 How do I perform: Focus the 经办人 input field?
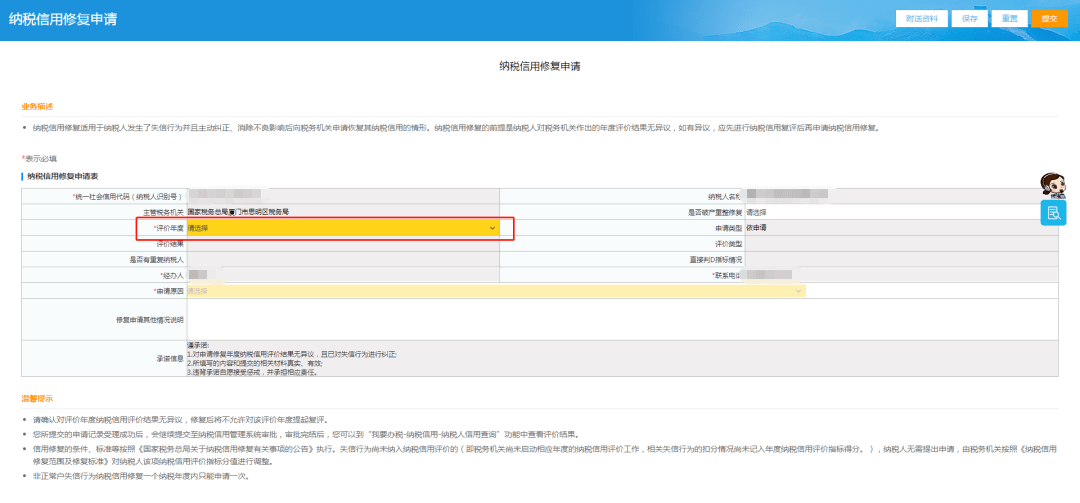(x=341, y=275)
